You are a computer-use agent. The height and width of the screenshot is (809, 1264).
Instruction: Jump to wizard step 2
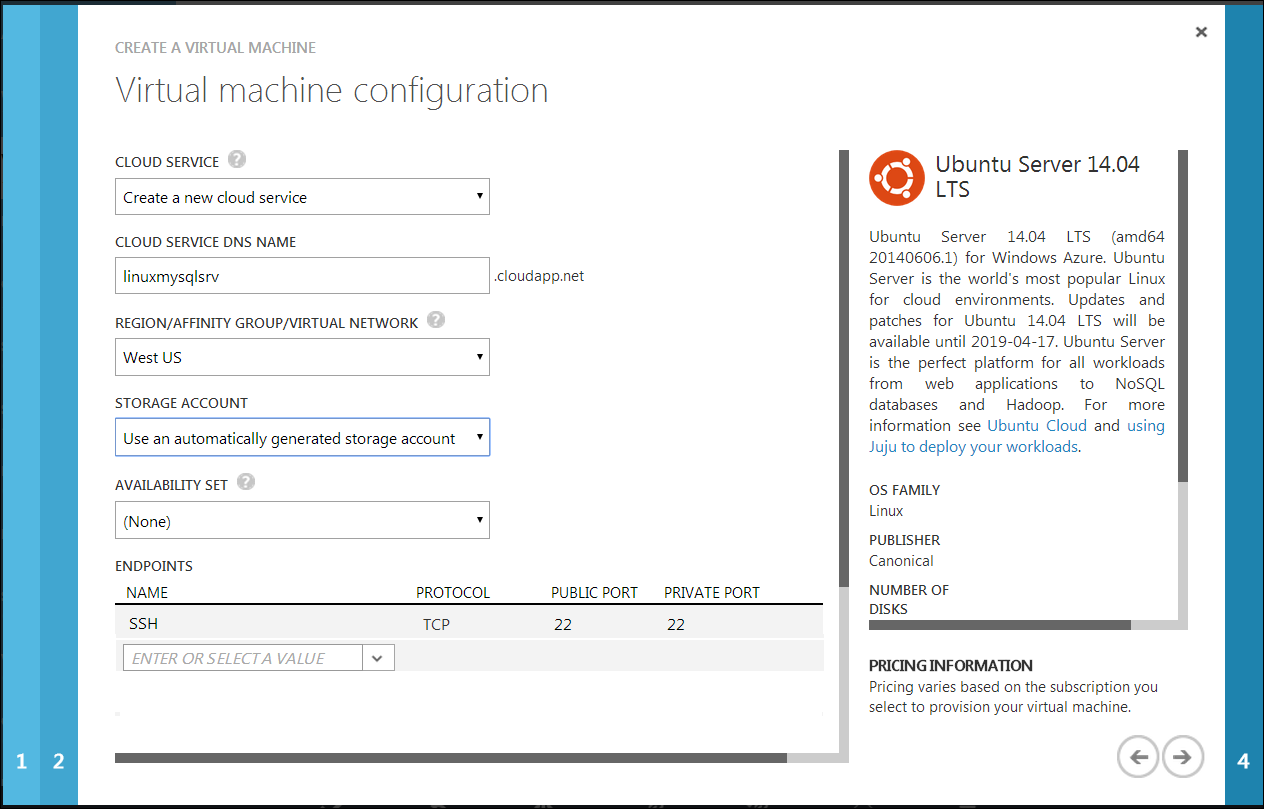point(58,762)
